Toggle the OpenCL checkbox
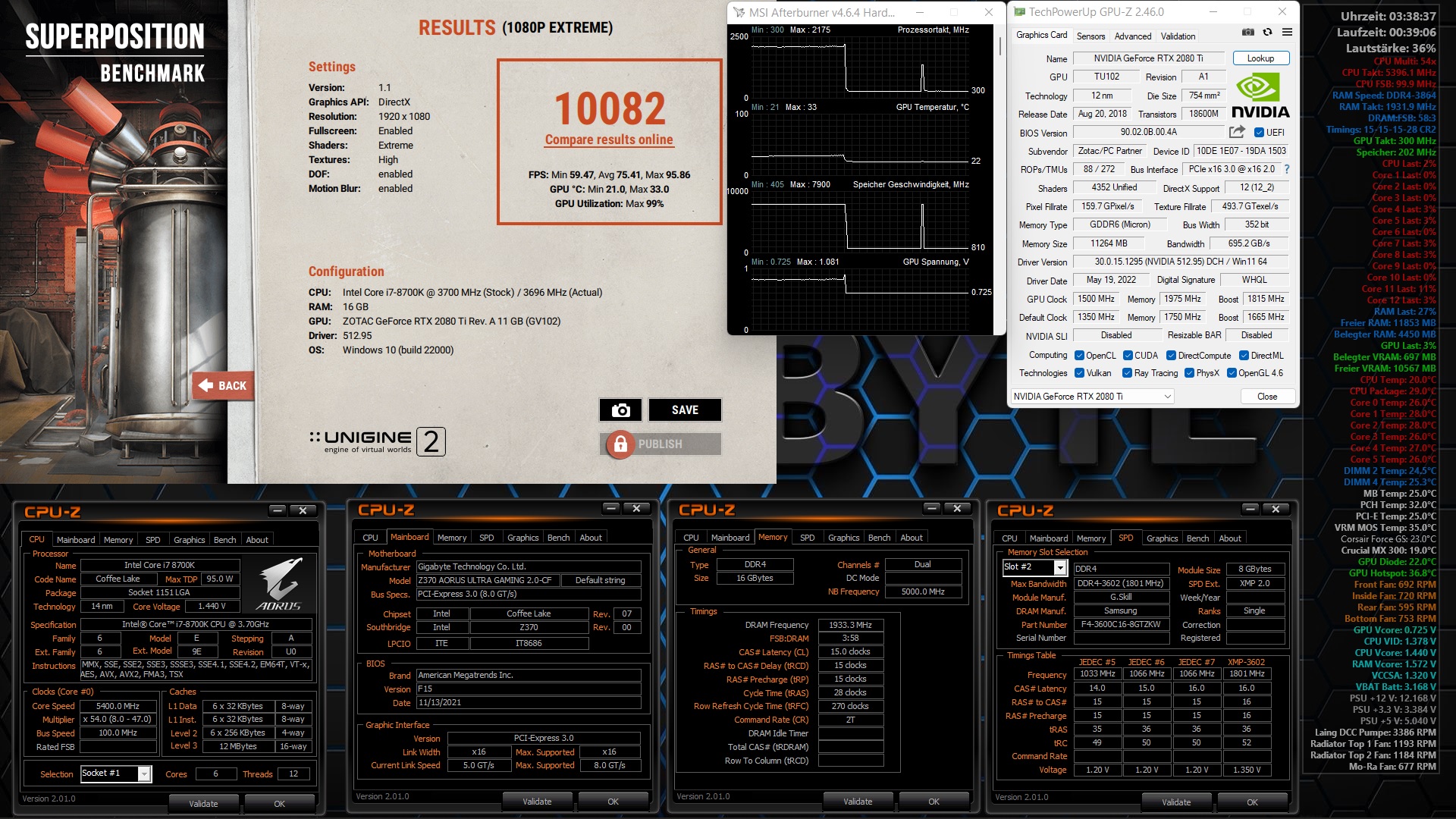 [x=1079, y=356]
